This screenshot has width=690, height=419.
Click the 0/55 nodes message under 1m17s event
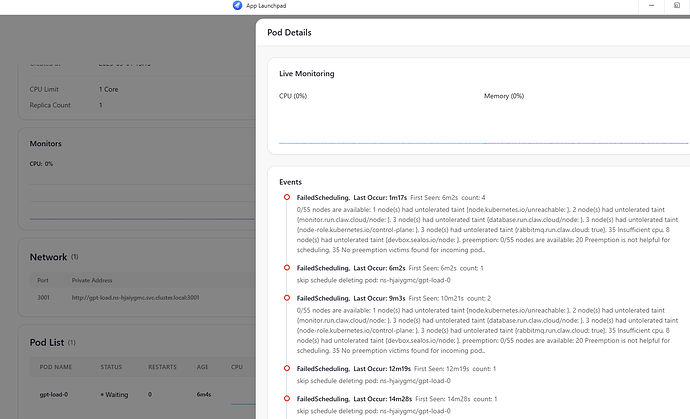click(x=487, y=230)
